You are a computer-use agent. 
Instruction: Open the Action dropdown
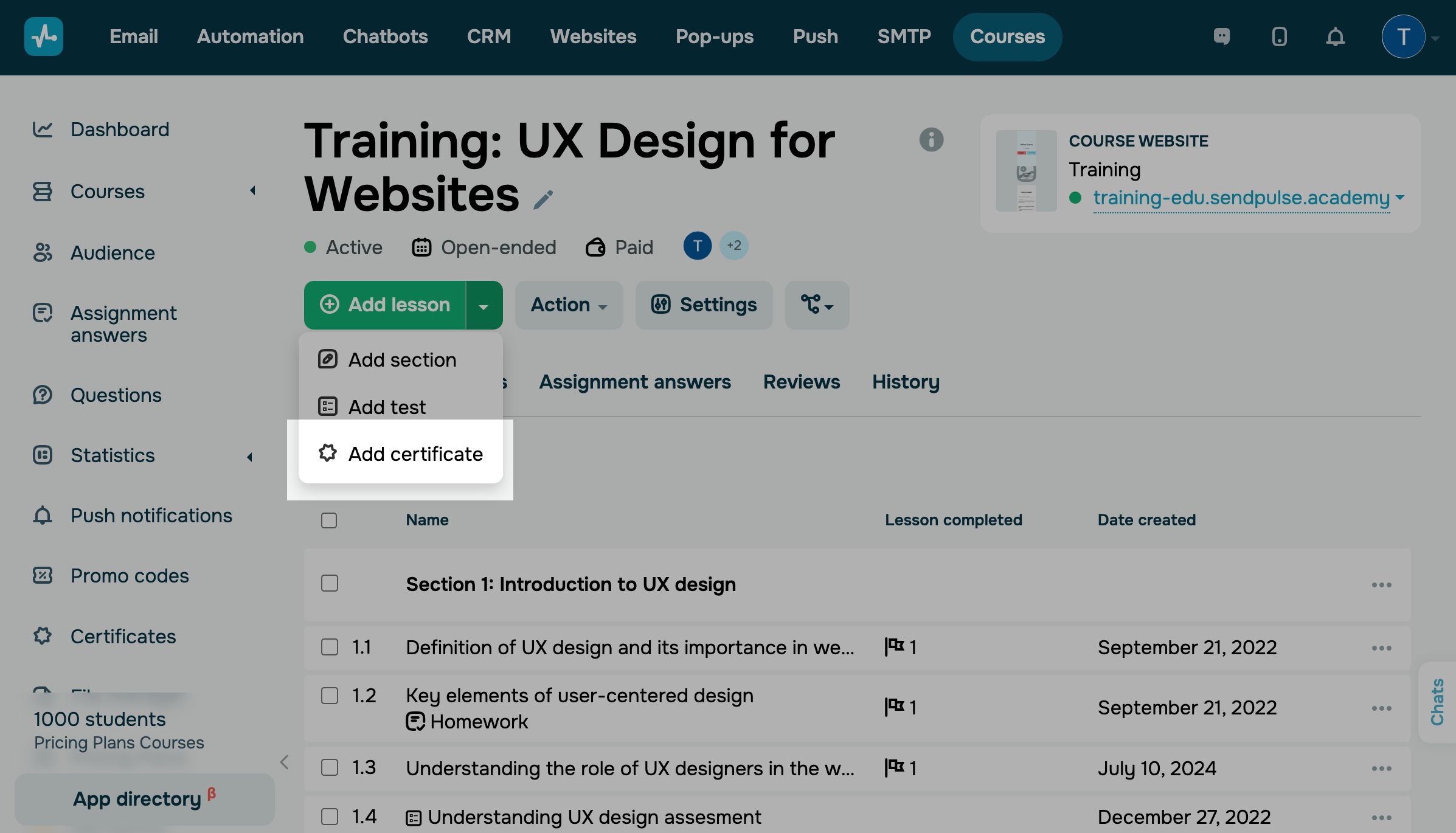click(569, 305)
